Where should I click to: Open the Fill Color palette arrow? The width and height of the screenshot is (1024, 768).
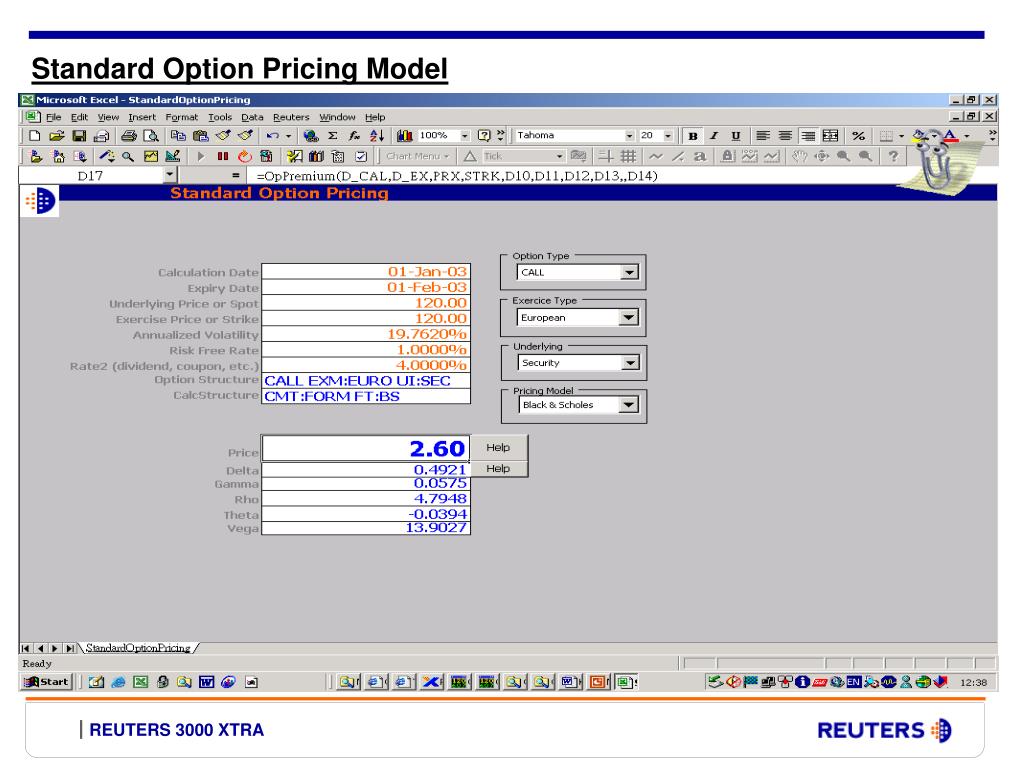(934, 135)
